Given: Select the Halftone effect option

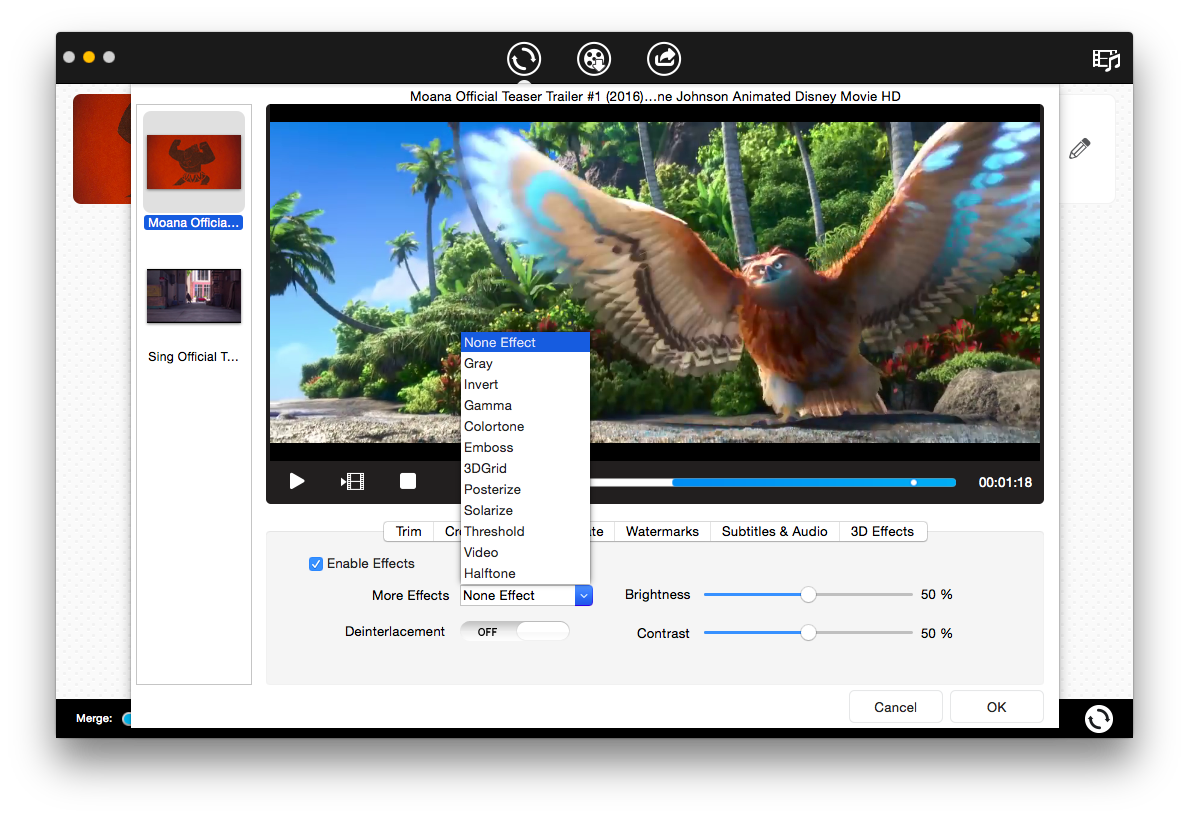Looking at the screenshot, I should [x=525, y=574].
